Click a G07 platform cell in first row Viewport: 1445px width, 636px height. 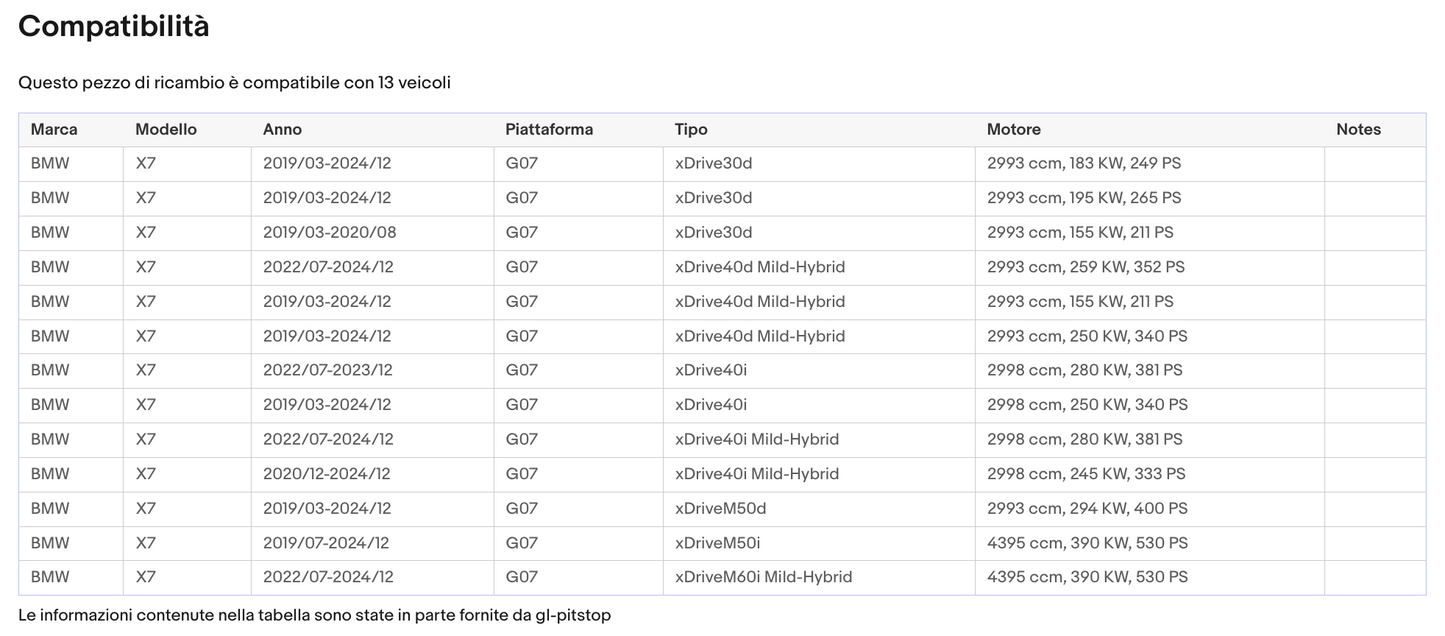(521, 163)
